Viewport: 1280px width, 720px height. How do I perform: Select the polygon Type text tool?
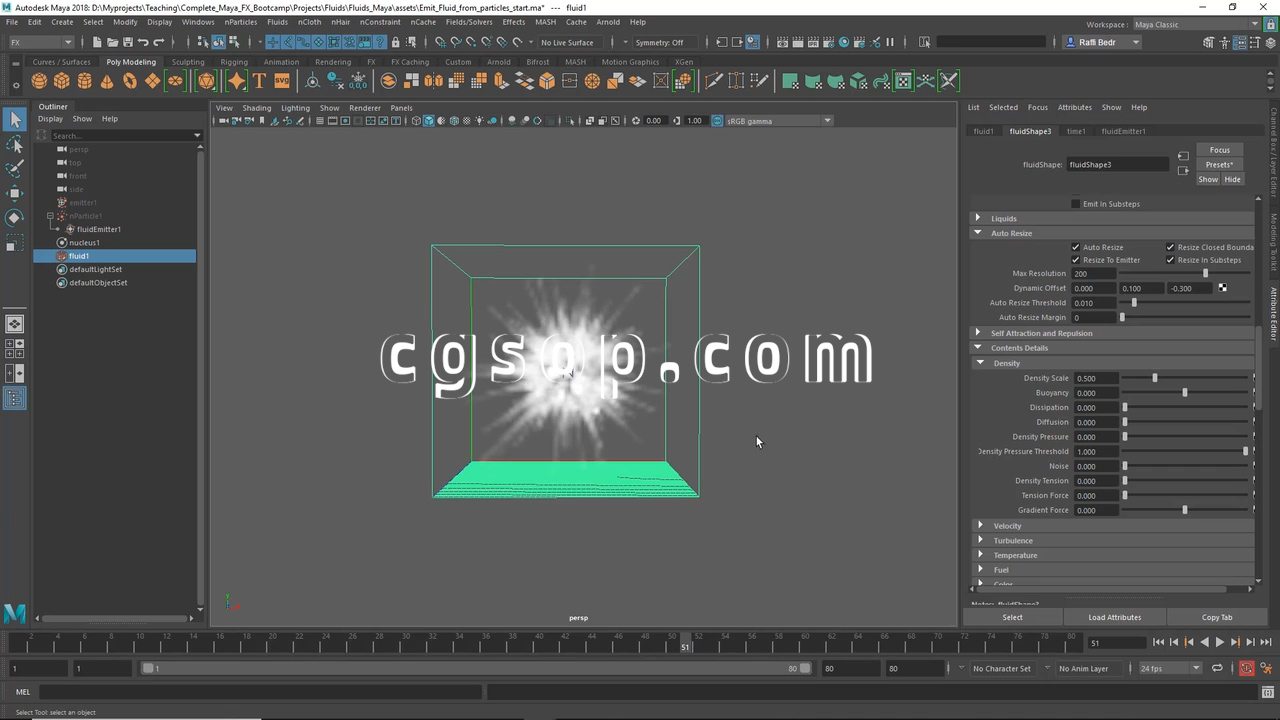click(x=259, y=81)
